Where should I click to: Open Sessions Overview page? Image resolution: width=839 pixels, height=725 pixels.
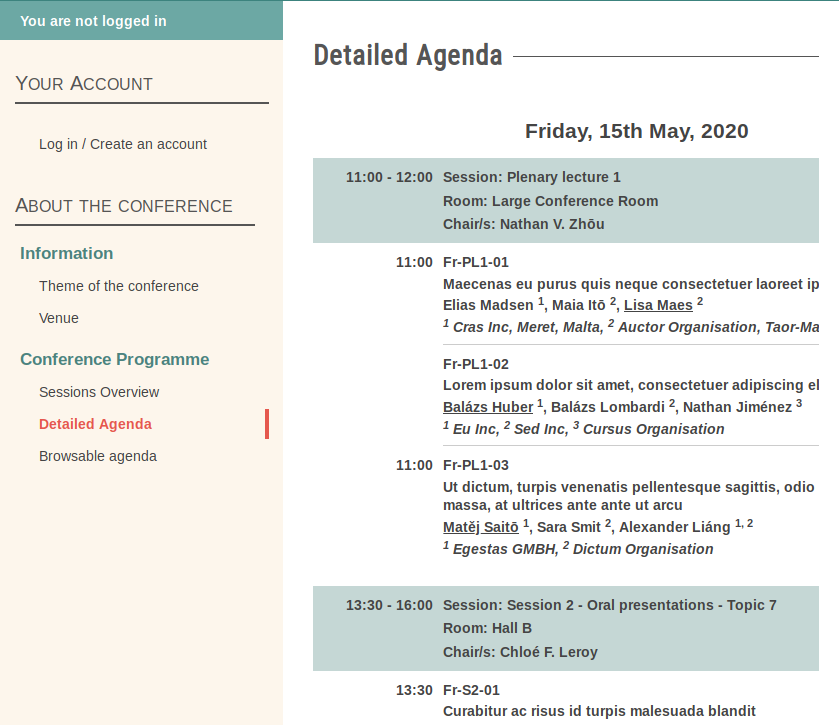pyautogui.click(x=99, y=392)
